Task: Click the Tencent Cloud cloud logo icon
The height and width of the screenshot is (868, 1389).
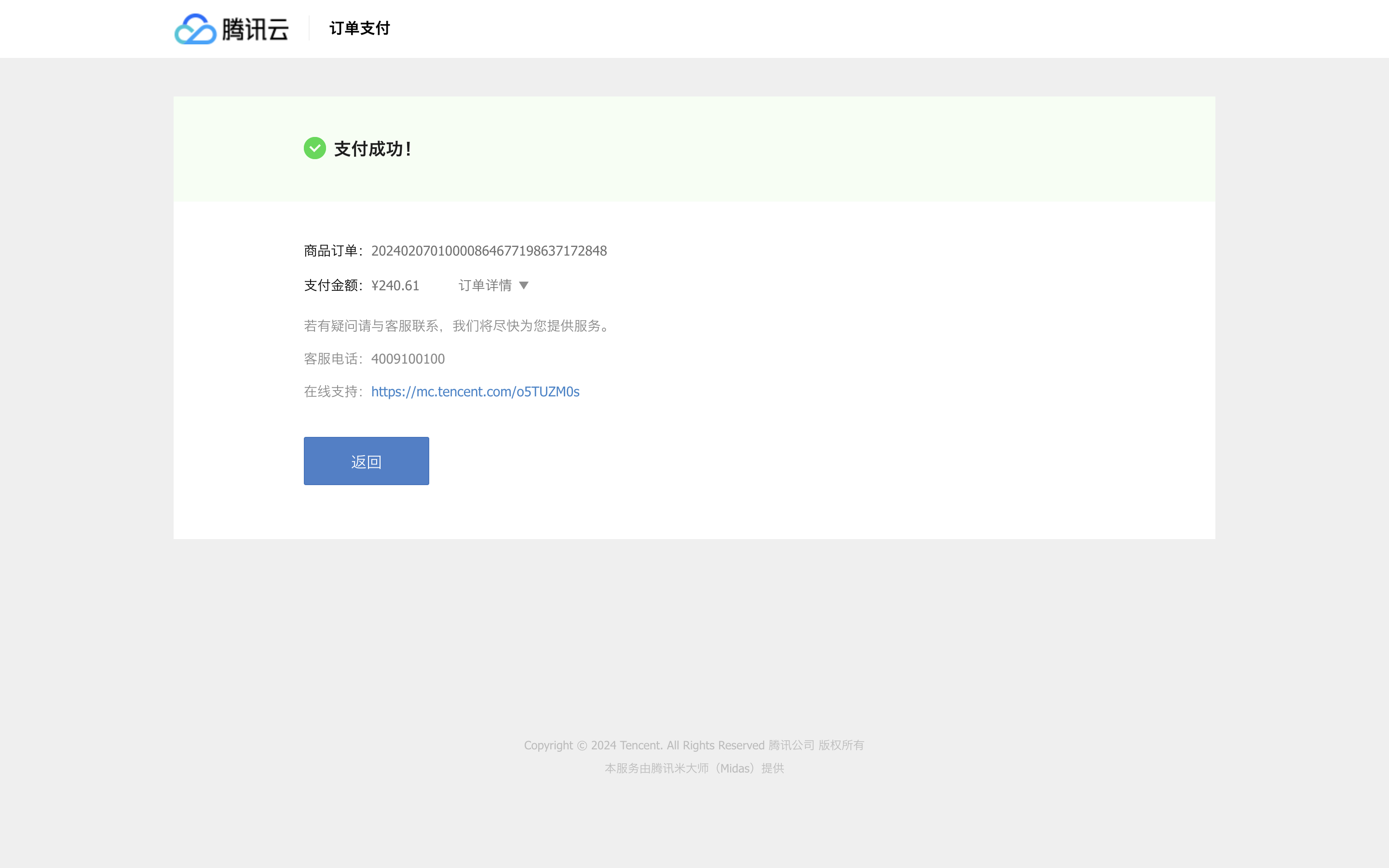Action: click(x=195, y=29)
